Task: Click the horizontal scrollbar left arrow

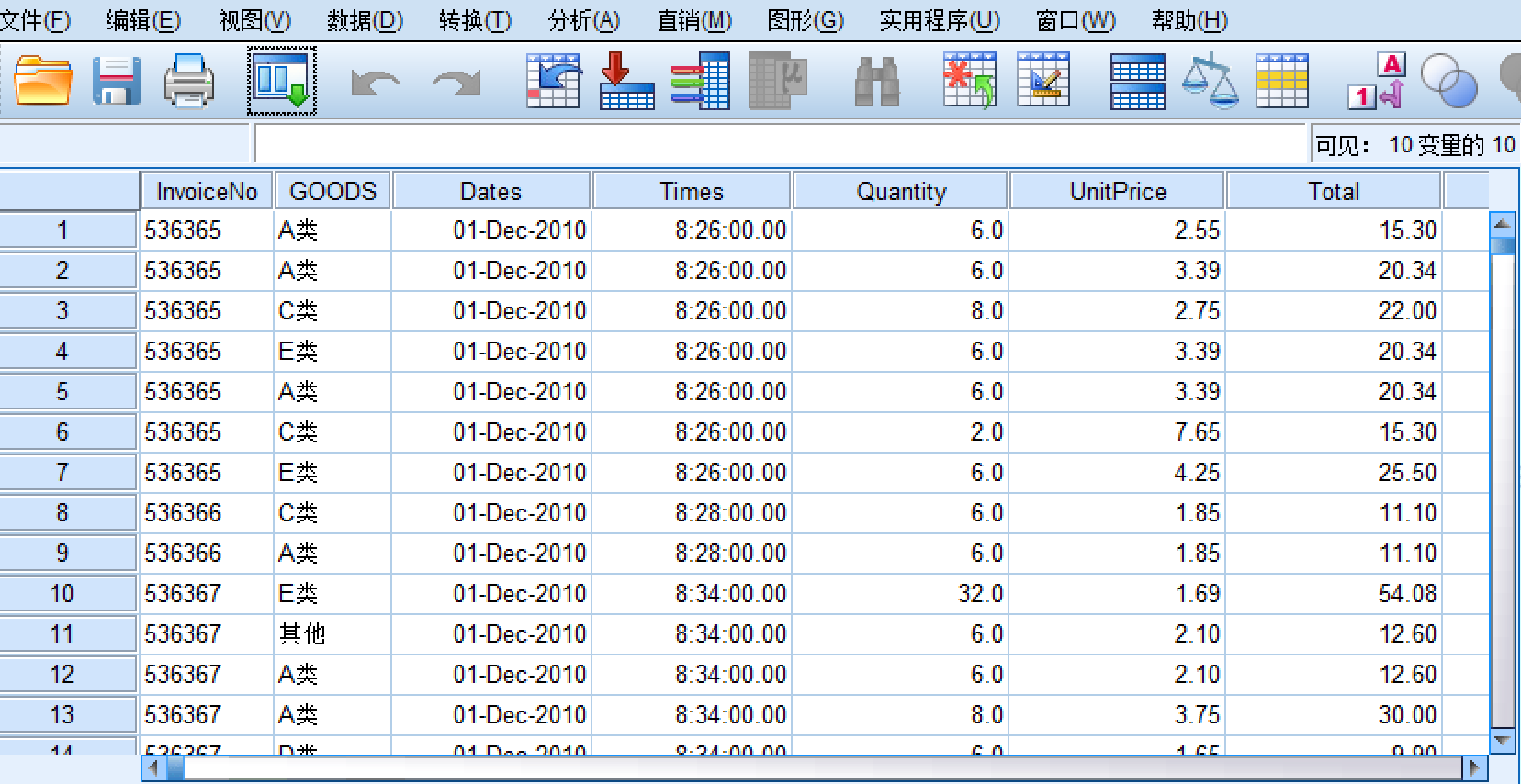Action: [x=153, y=767]
